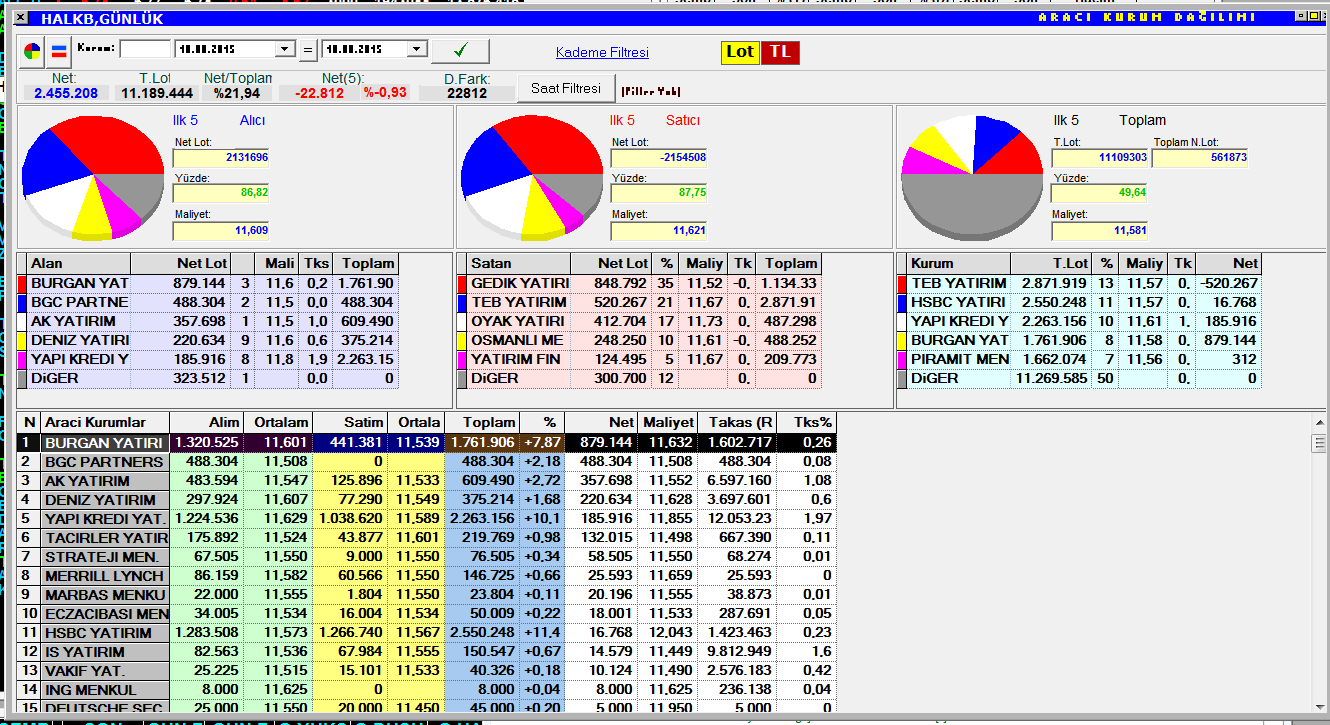Viewport: 1330px width, 725px height.
Task: Click in the Kurum input field
Action: [145, 49]
